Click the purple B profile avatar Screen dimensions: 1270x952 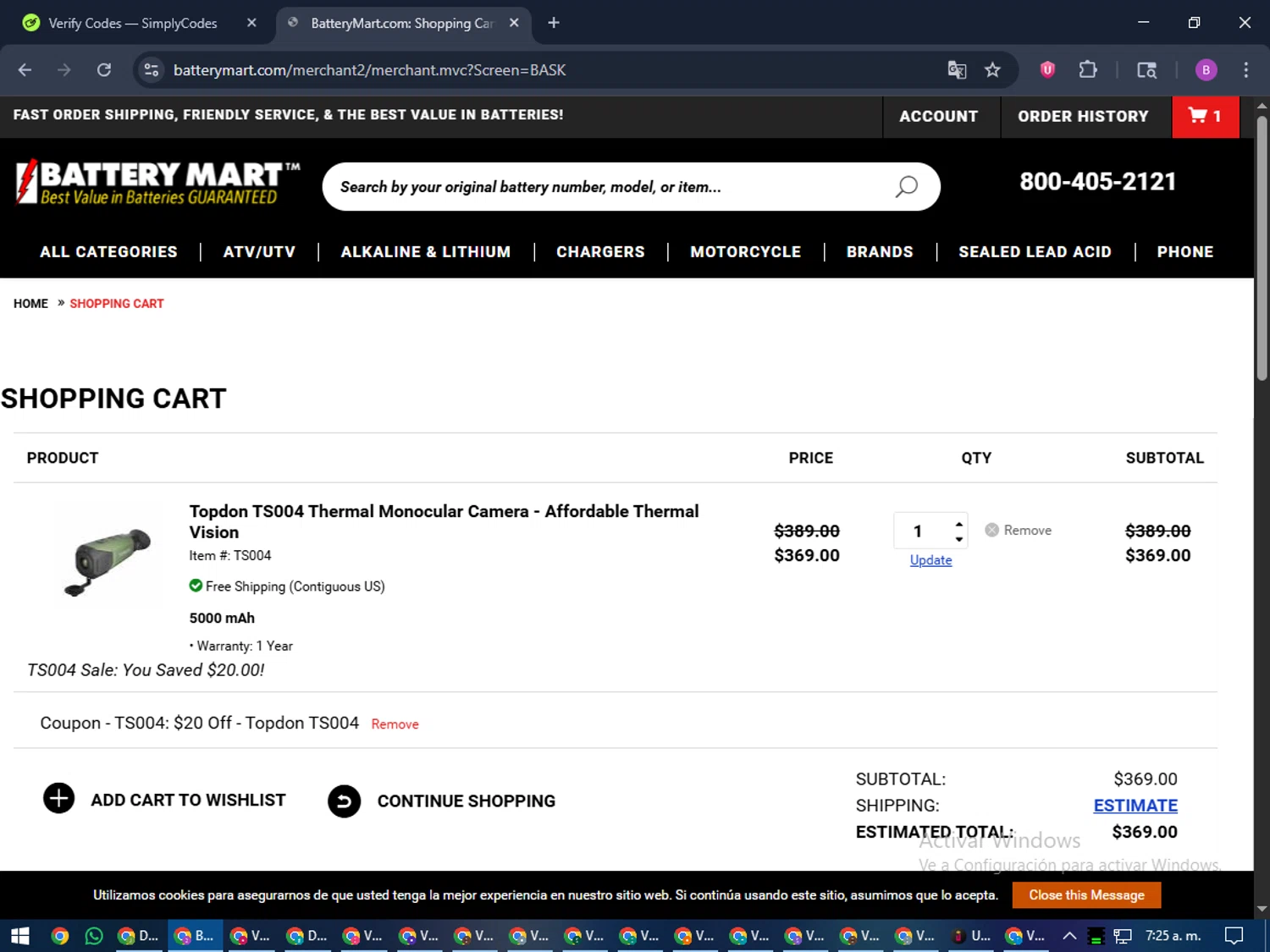pos(1206,70)
